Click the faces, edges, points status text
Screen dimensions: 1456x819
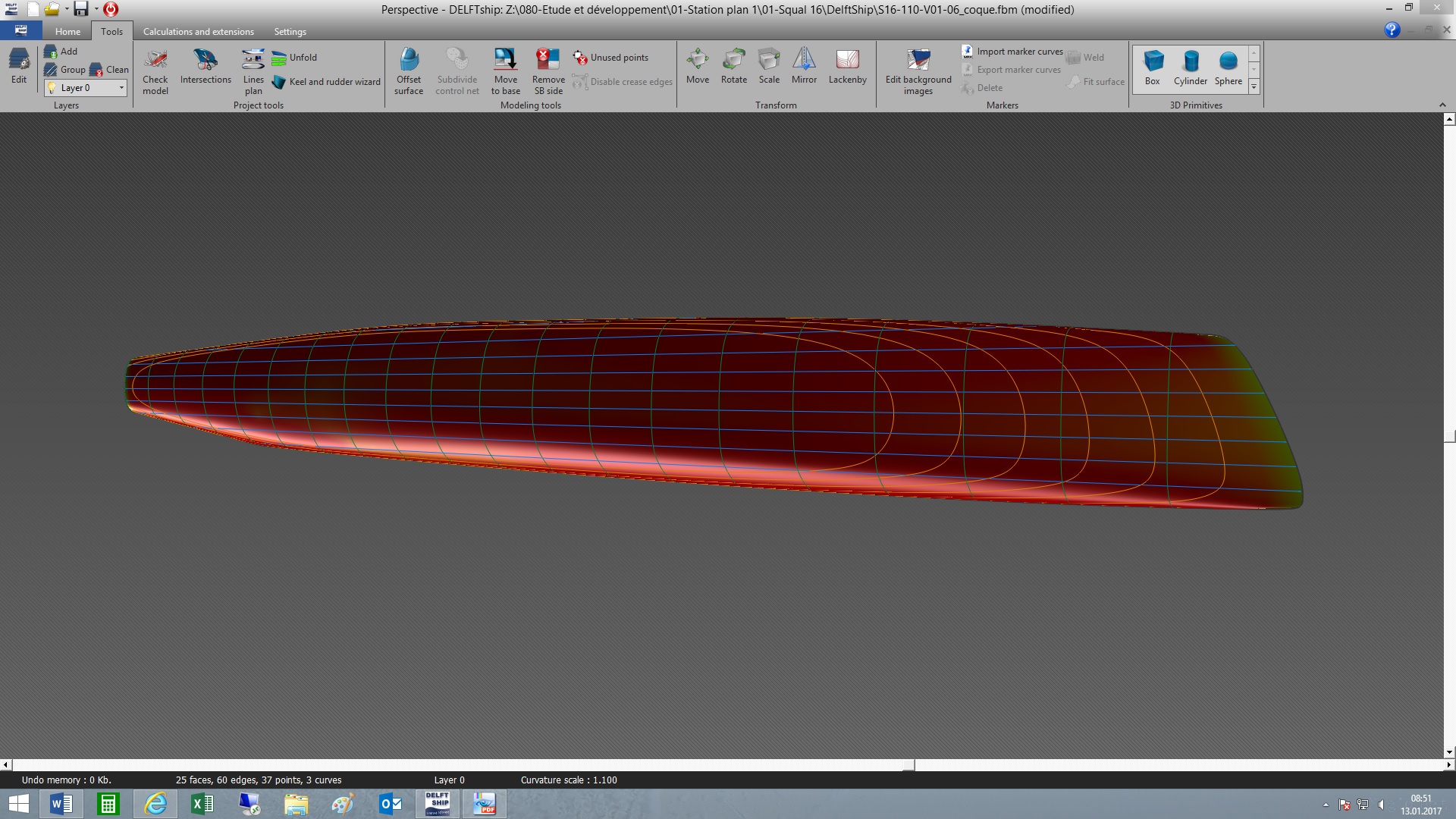tap(259, 780)
